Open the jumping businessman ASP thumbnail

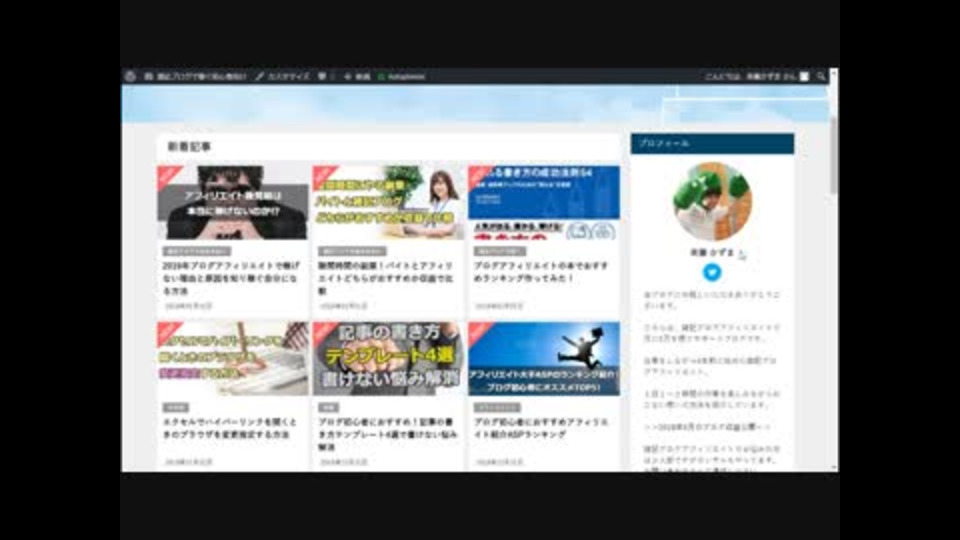pyautogui.click(x=544, y=359)
